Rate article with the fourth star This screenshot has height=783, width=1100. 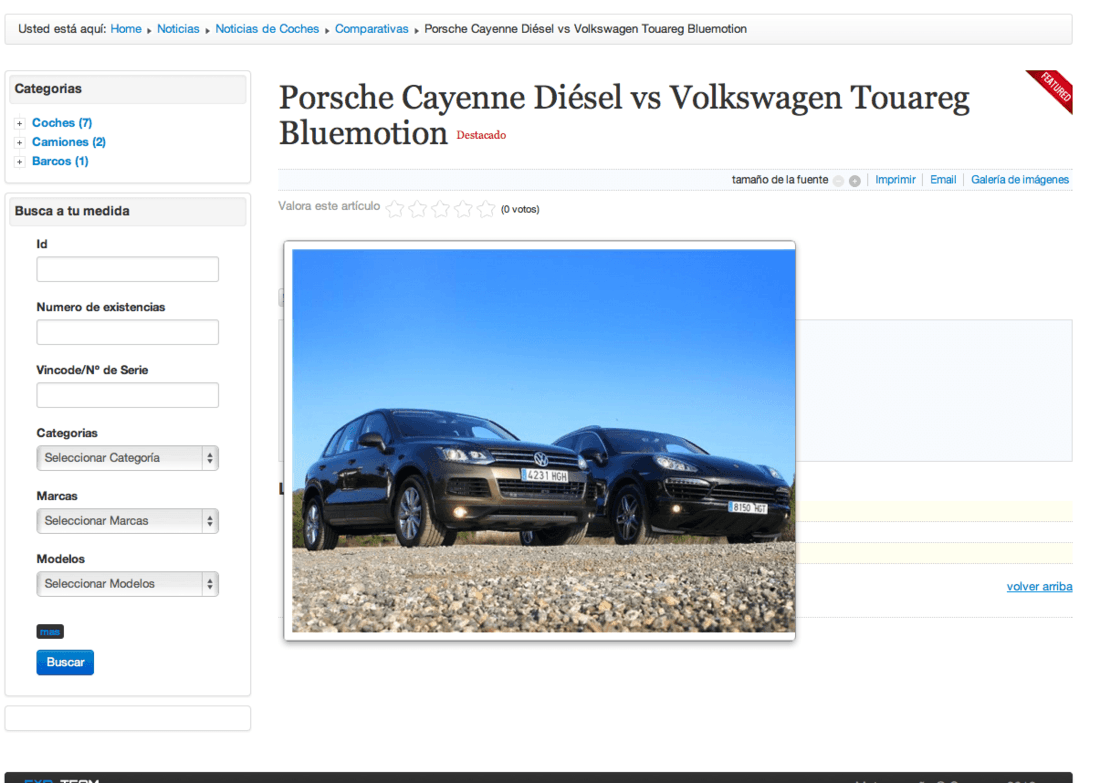click(463, 208)
